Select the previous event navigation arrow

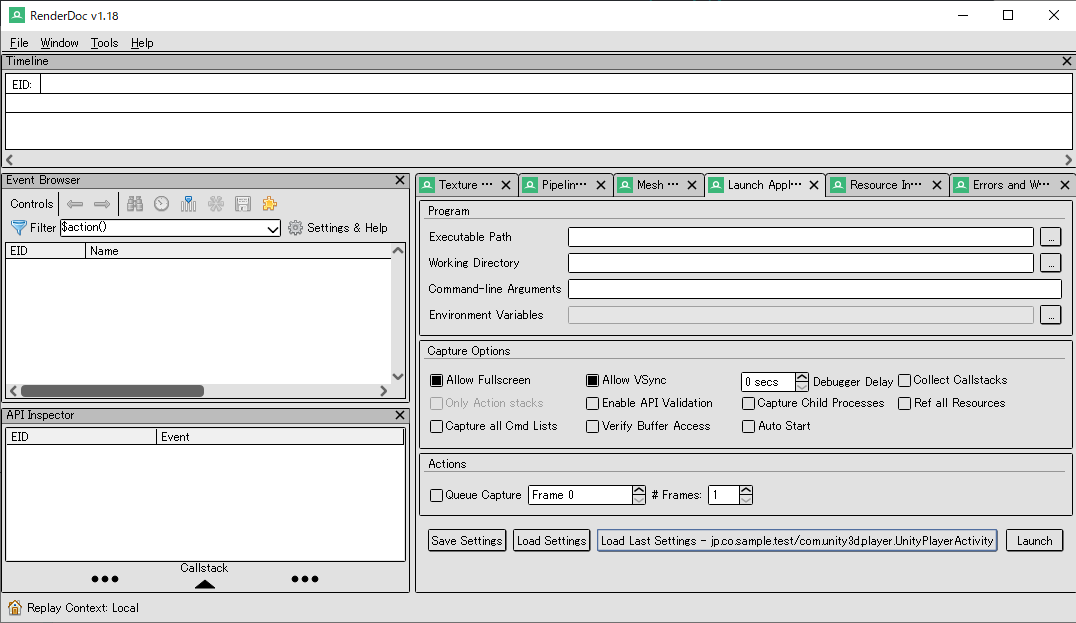coord(77,203)
